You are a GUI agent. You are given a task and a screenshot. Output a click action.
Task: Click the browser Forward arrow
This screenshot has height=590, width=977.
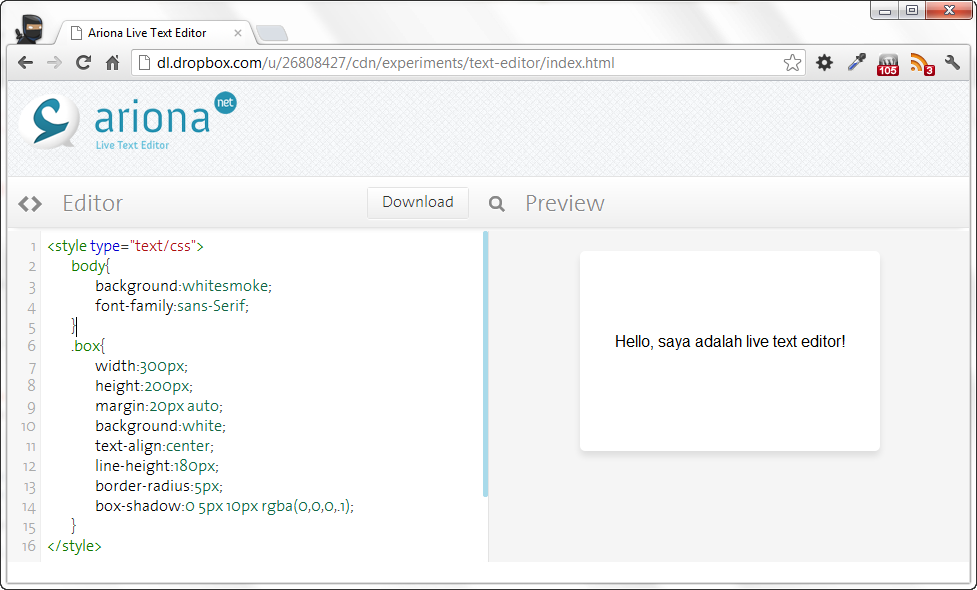[x=54, y=63]
